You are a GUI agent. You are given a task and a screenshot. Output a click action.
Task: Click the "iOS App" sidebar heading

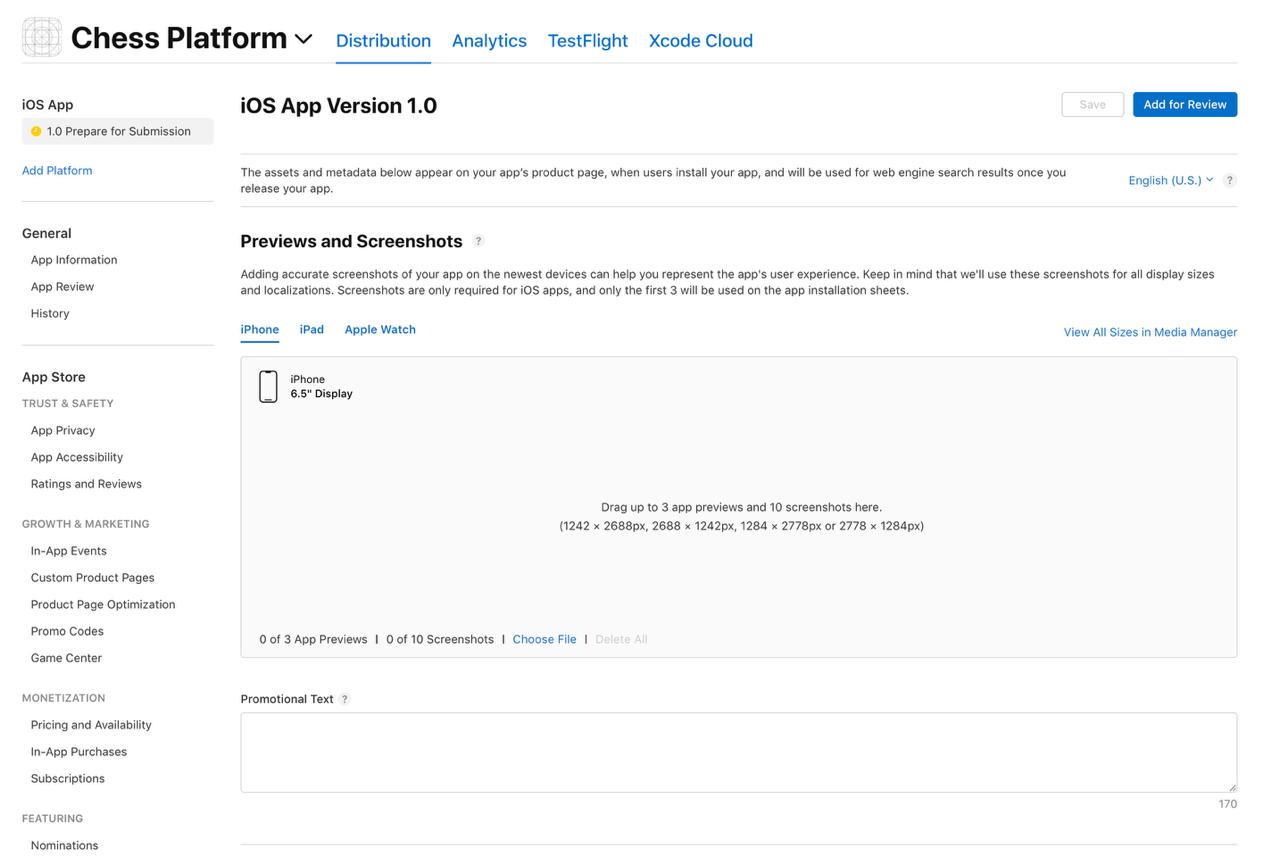click(x=48, y=105)
